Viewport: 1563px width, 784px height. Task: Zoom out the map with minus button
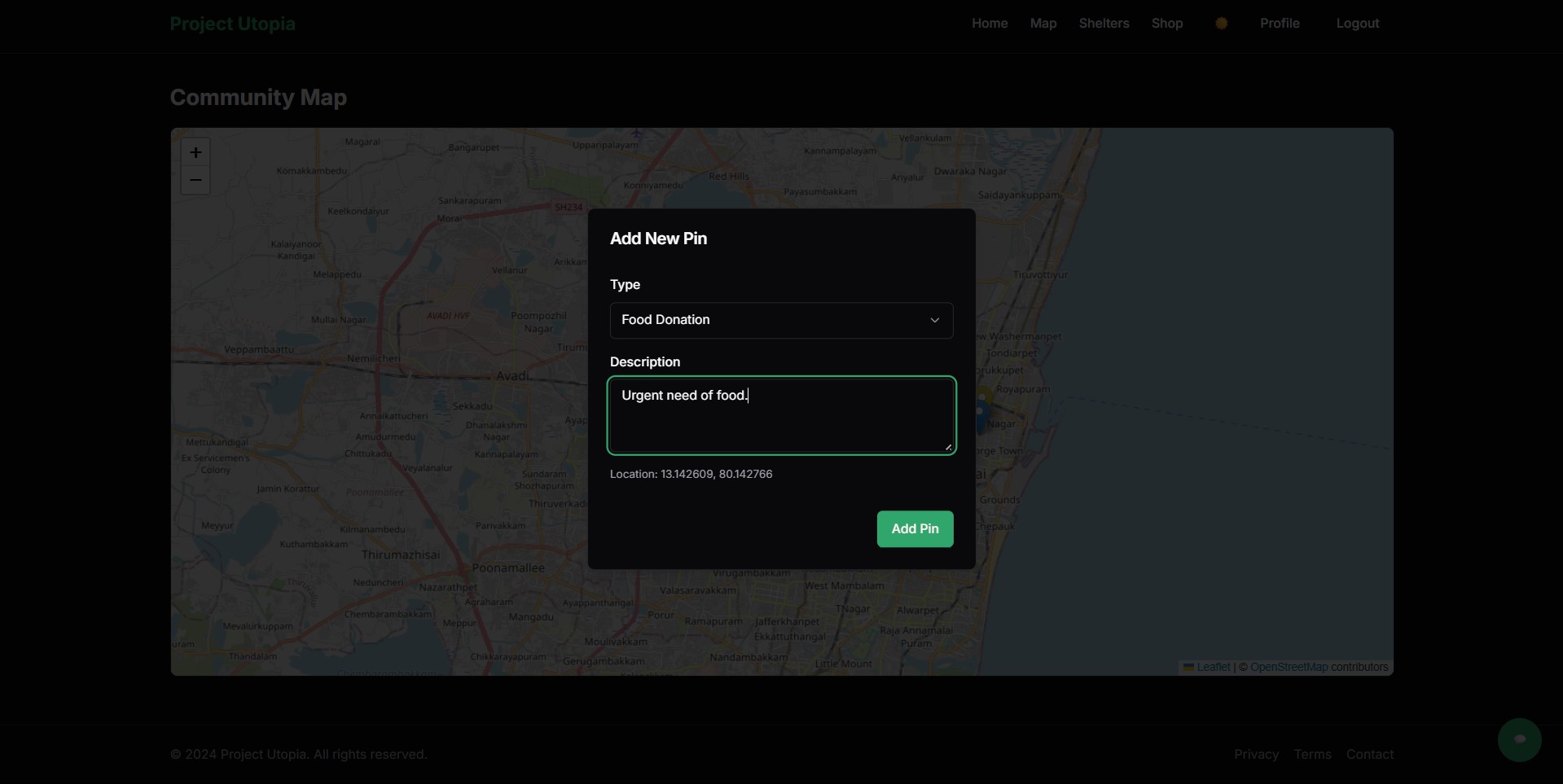195,180
